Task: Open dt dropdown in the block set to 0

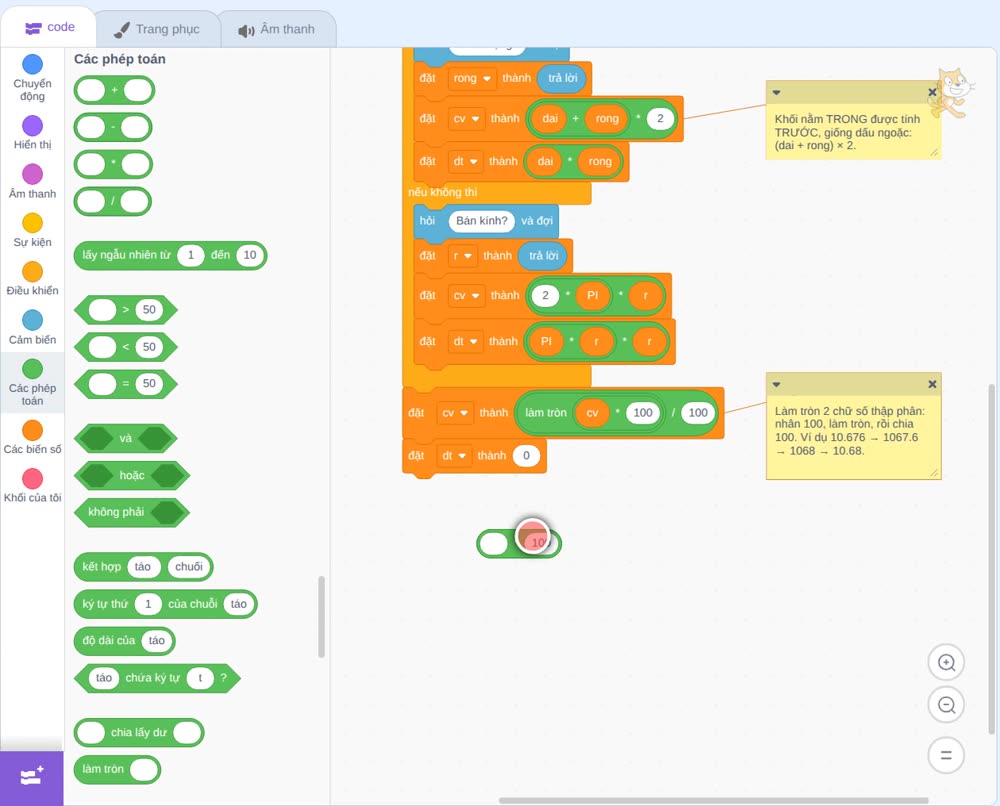Action: pyautogui.click(x=453, y=456)
